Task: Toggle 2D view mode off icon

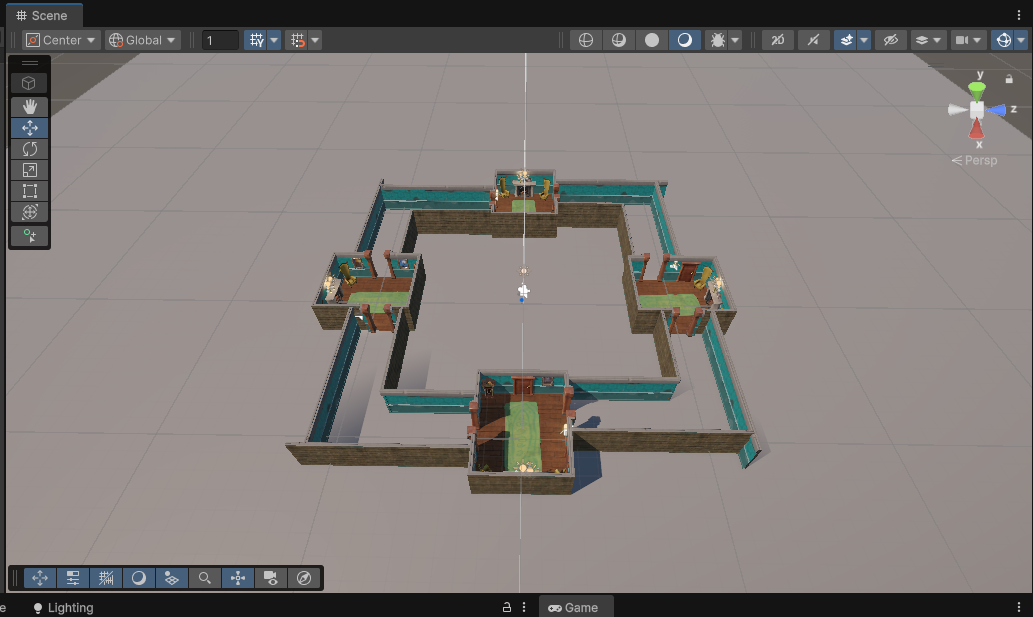Action: 778,40
